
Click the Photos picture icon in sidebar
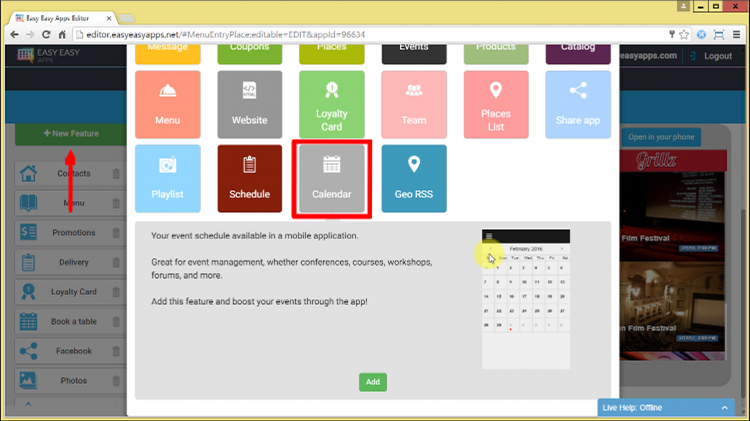(28, 381)
